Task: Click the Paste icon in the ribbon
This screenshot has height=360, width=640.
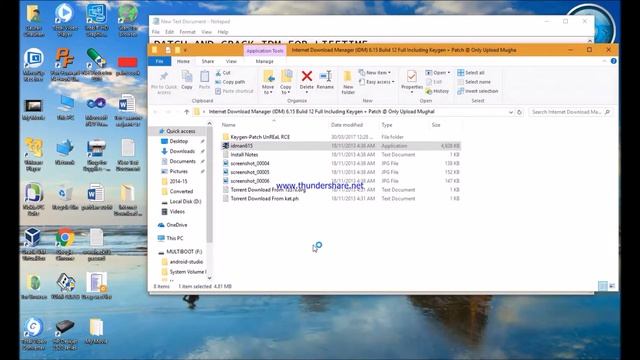Action: point(204,76)
